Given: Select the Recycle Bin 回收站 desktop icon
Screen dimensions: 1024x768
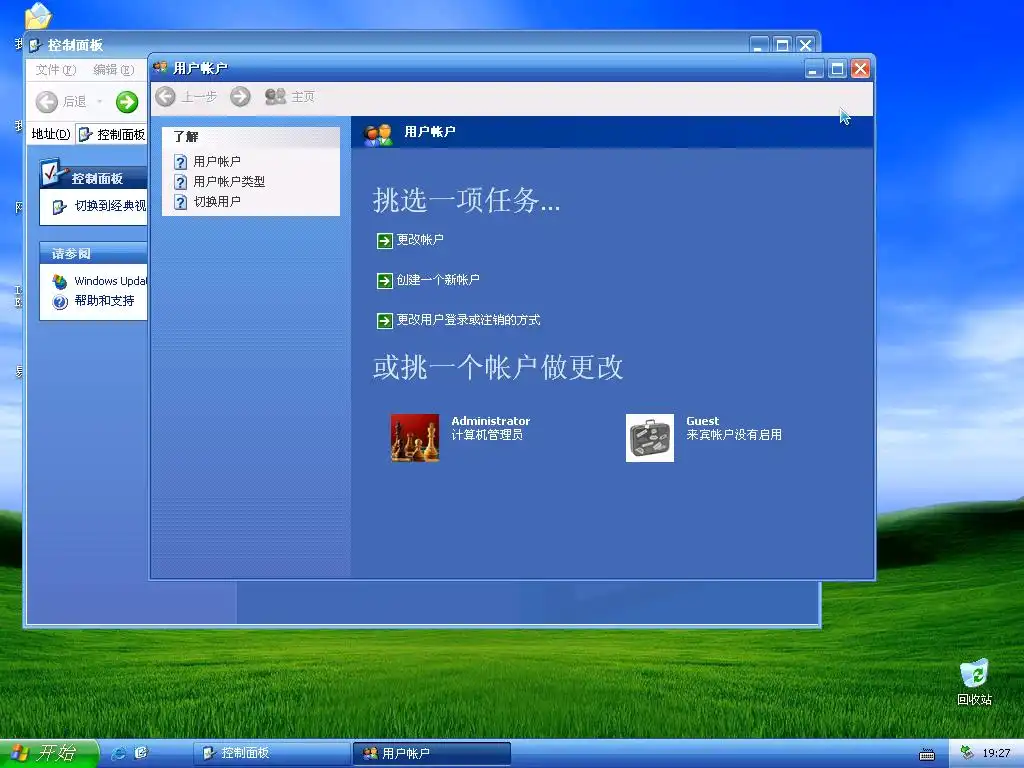Looking at the screenshot, I should [974, 682].
